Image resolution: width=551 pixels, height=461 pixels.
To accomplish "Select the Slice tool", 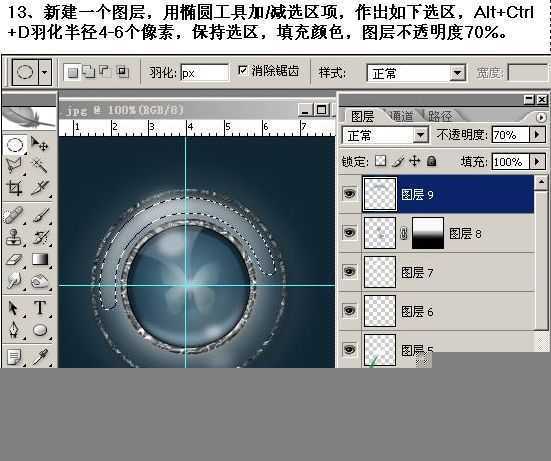I will point(39,188).
